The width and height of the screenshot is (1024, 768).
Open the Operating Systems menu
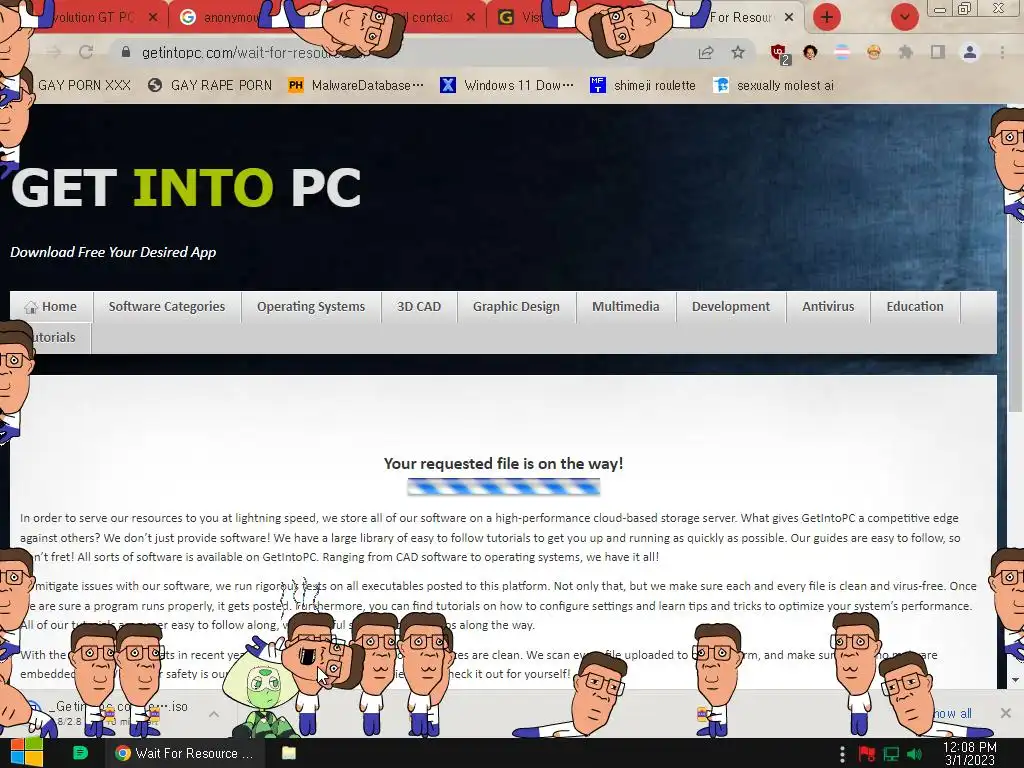click(311, 306)
